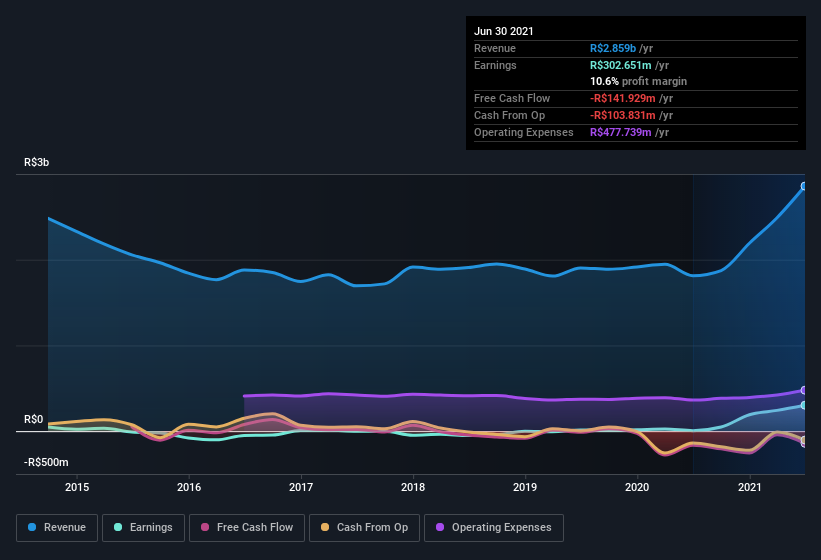
Task: Click the Operating Expenses label in tooltip
Action: (x=524, y=132)
